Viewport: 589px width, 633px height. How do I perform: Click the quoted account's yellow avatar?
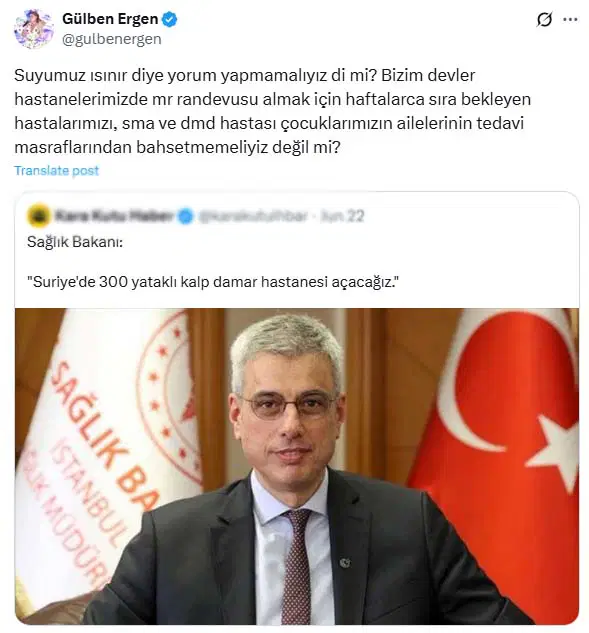click(38, 216)
